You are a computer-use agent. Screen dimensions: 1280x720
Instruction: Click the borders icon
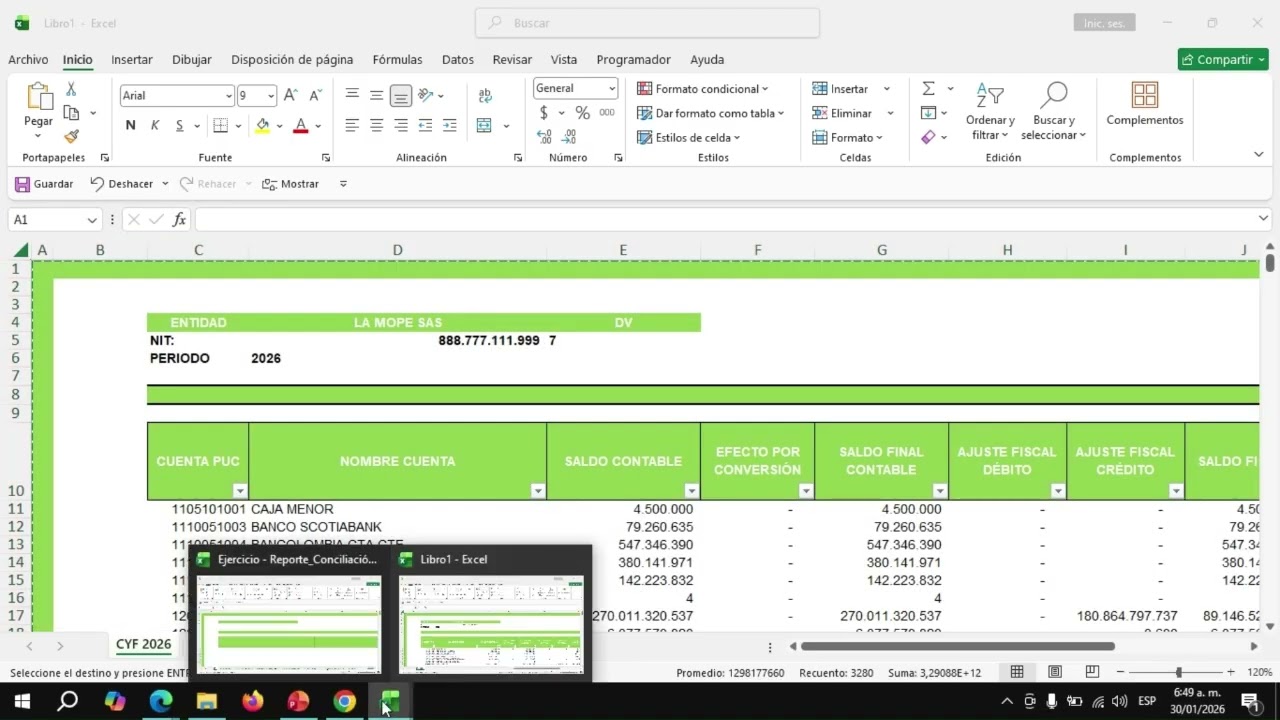[221, 125]
